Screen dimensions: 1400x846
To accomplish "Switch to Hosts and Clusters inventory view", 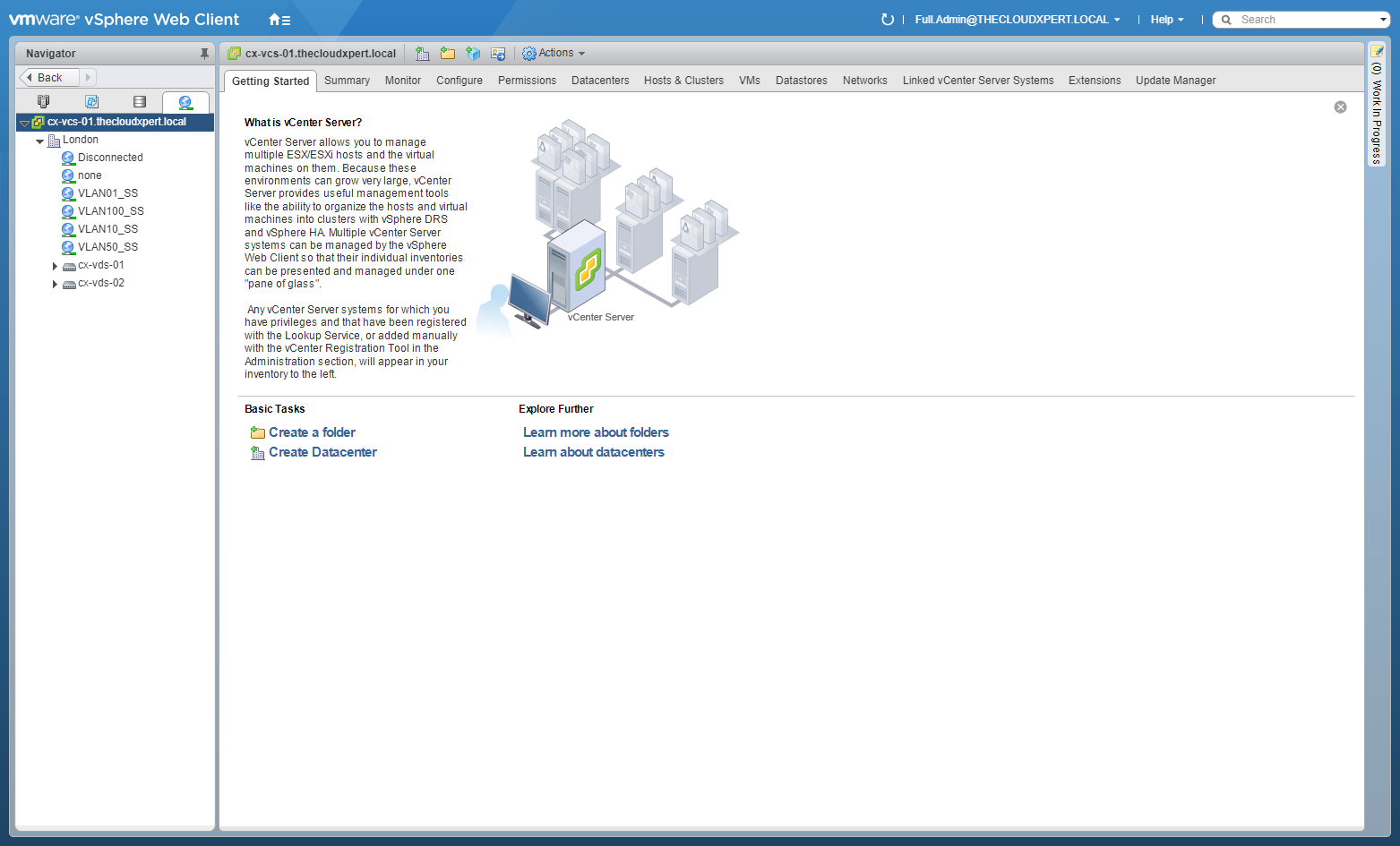I will [x=43, y=102].
